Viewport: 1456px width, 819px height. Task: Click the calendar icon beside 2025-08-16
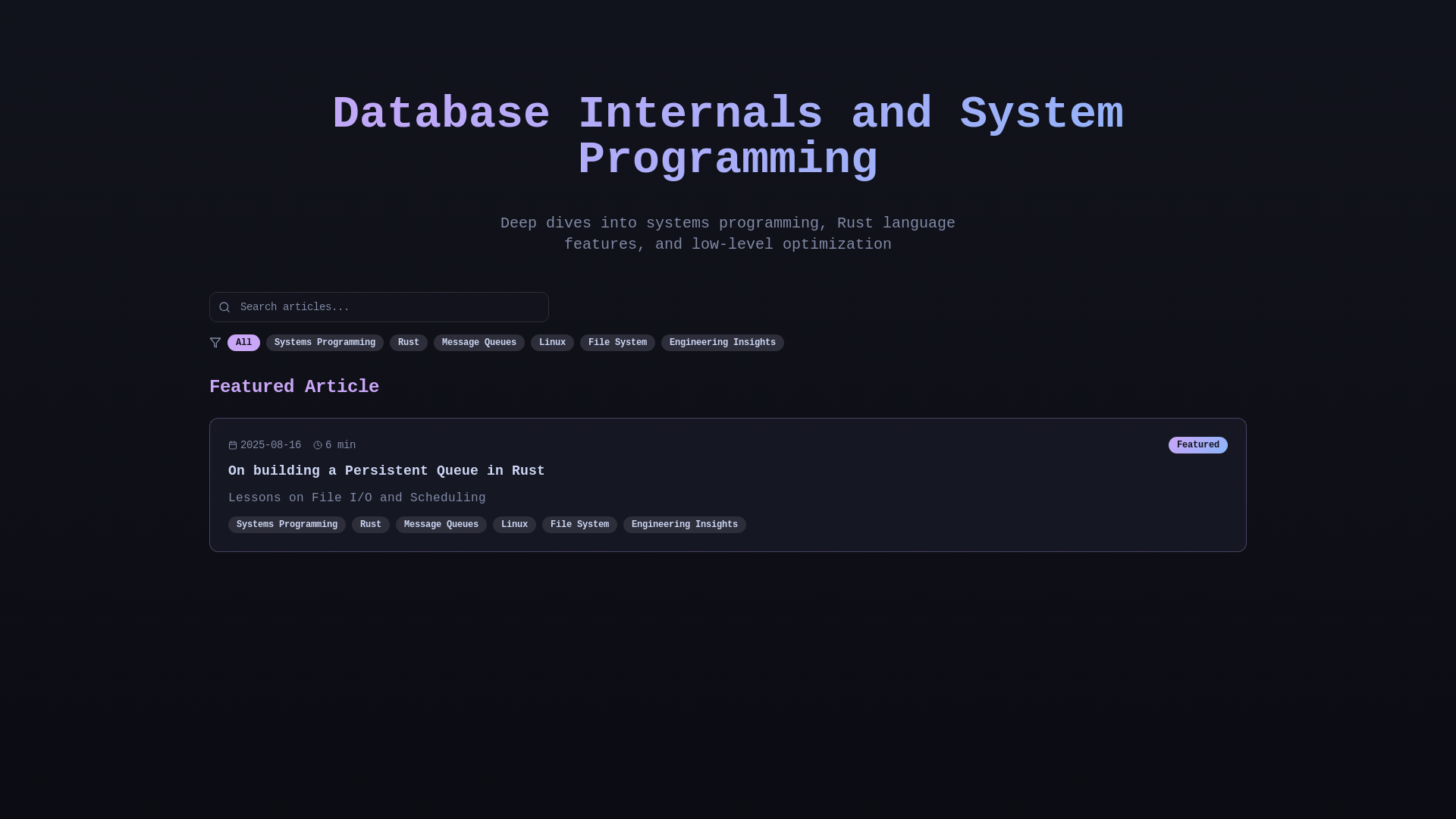coord(233,445)
